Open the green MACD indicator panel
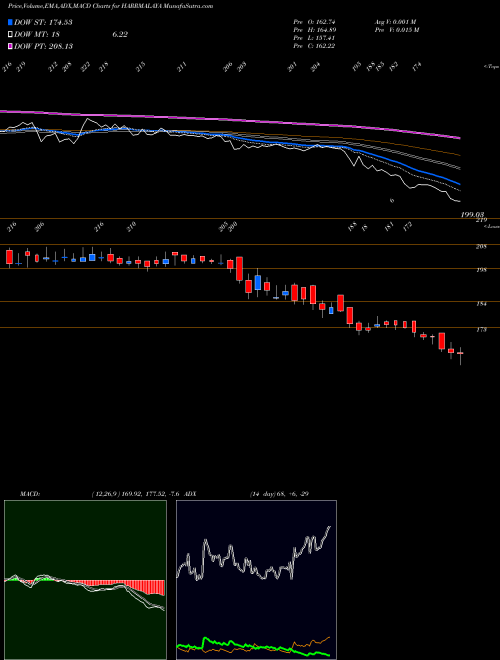Screen dimensions: 500x660 coord(85,580)
